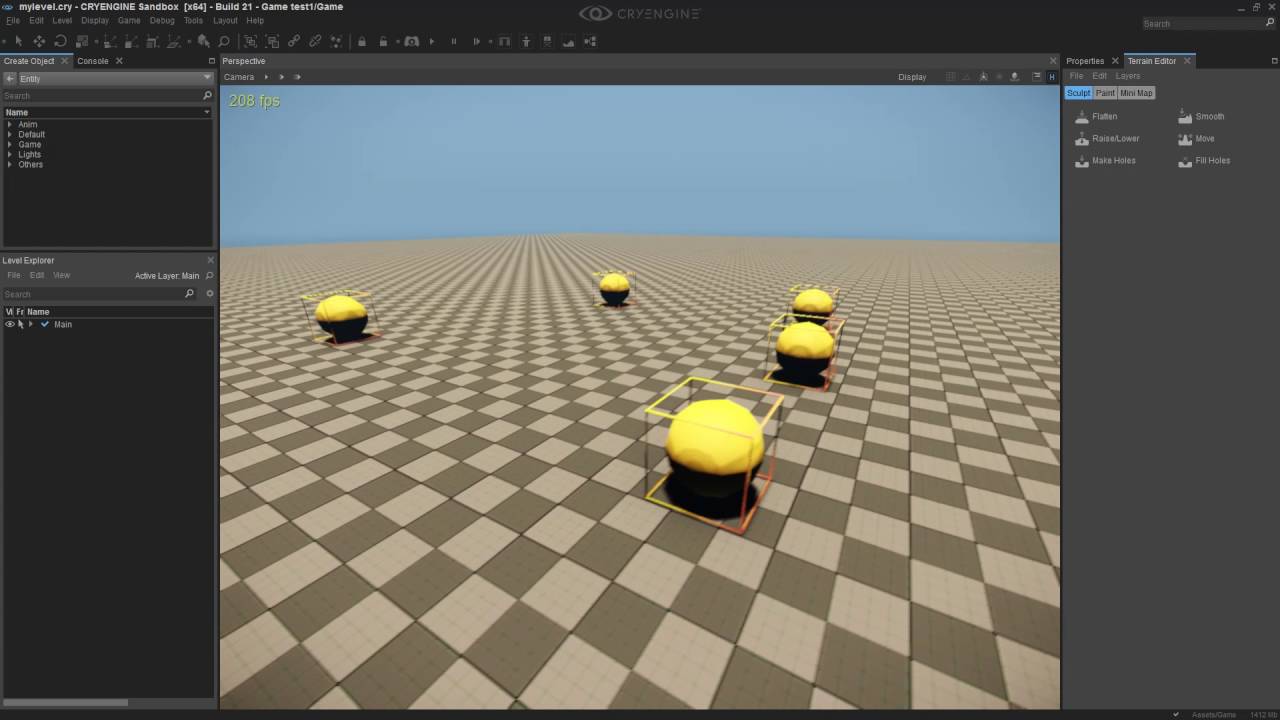The width and height of the screenshot is (1280, 720).
Task: Select the Flatten terrain tool
Action: [x=1096, y=116]
